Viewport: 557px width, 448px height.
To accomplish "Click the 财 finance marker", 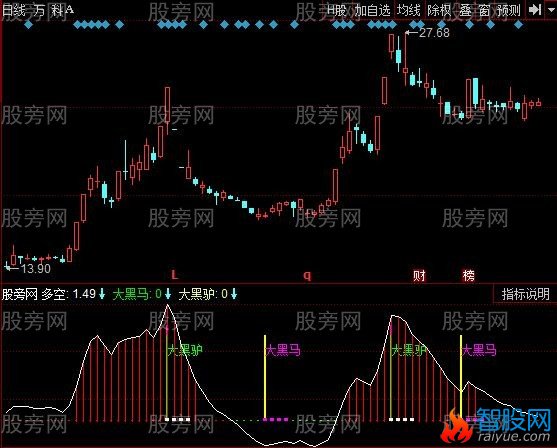I will point(419,275).
